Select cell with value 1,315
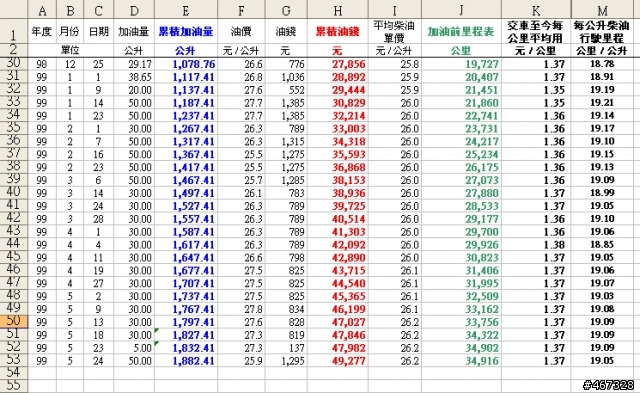This screenshot has width=640, height=393. click(x=286, y=141)
